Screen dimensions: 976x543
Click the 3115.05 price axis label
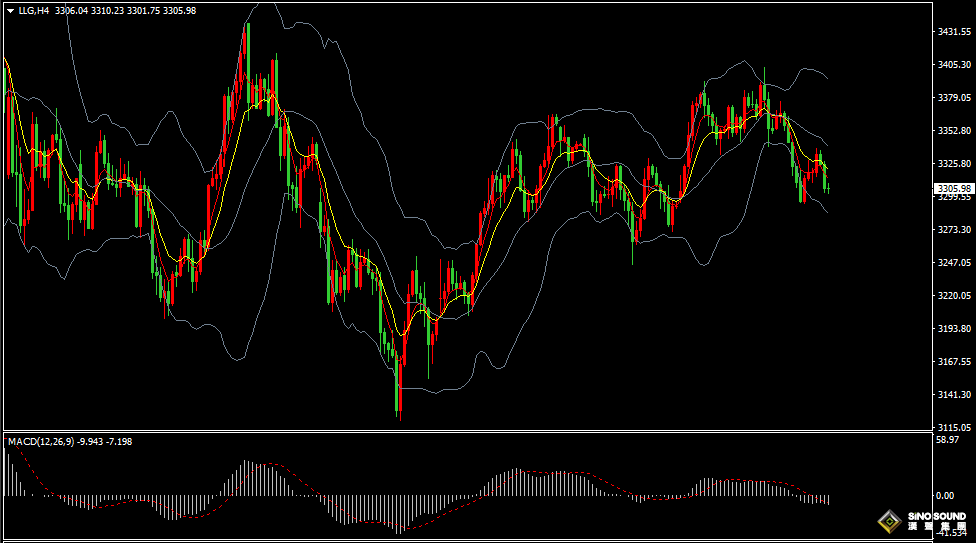(x=954, y=427)
